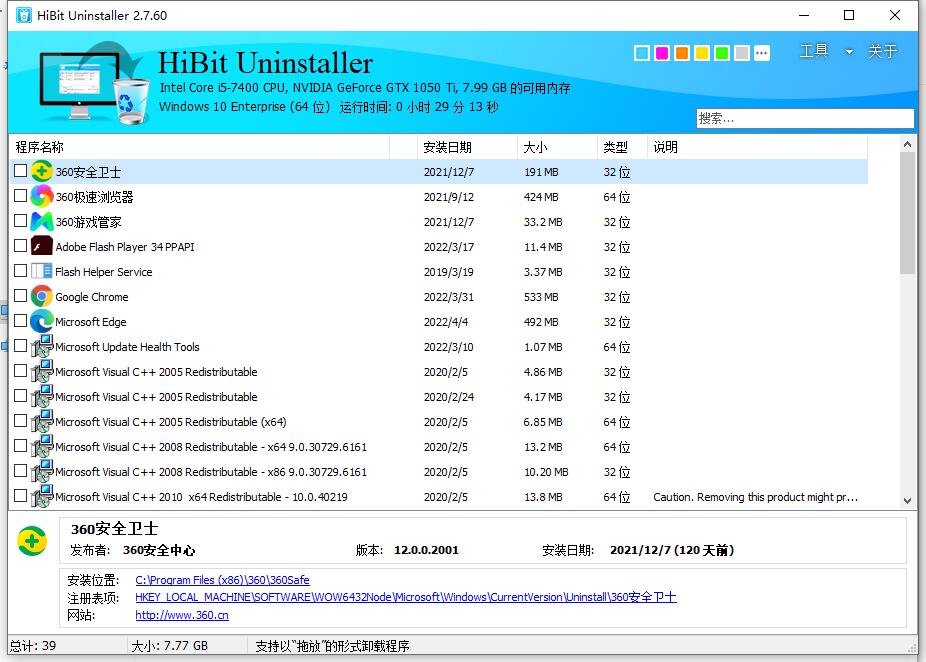Click the 搜索 search field
This screenshot has height=662, width=926.
[x=804, y=118]
